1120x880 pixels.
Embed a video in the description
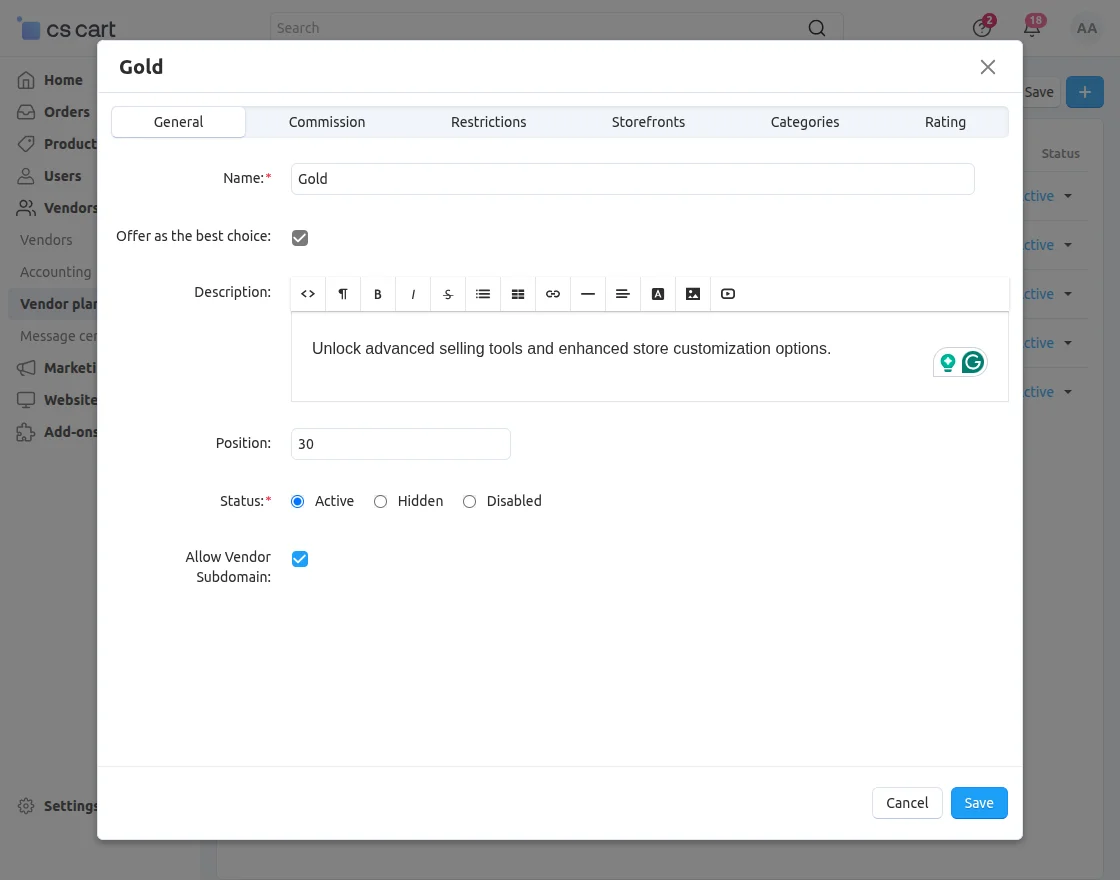tap(727, 293)
